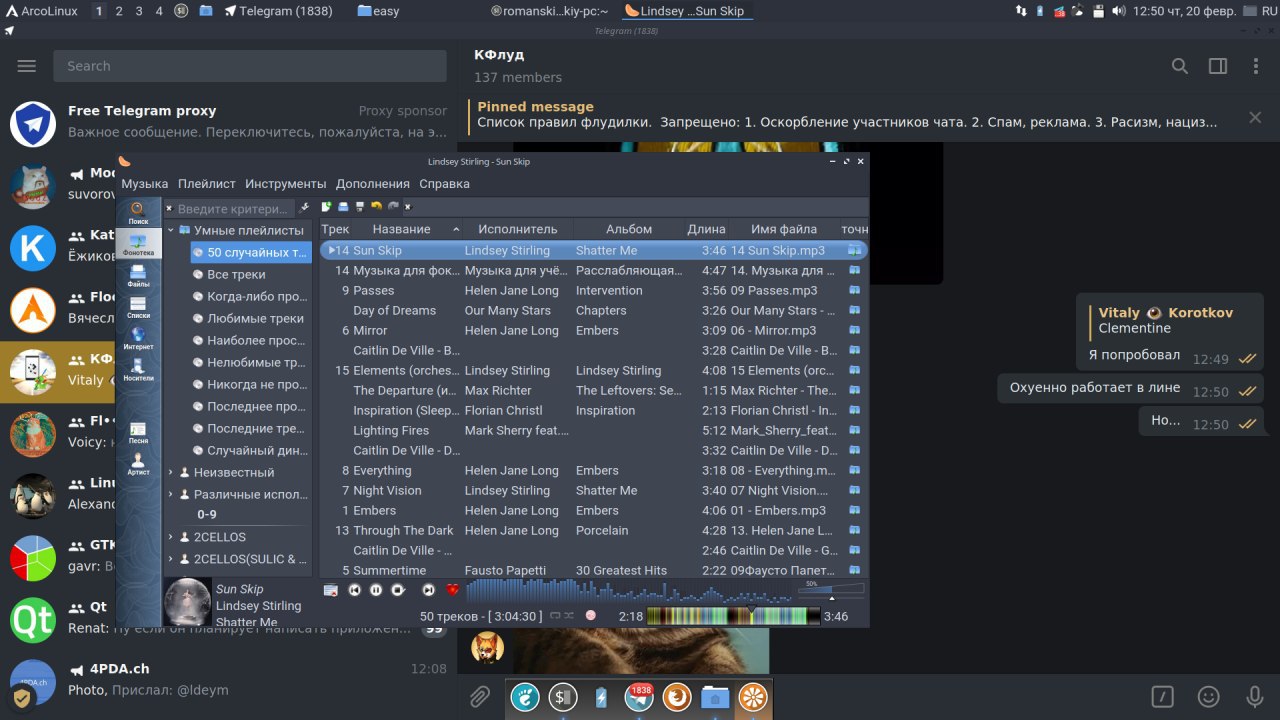This screenshot has height=720, width=1280.
Task: Open the bot commands slash button
Action: pyautogui.click(x=1162, y=697)
